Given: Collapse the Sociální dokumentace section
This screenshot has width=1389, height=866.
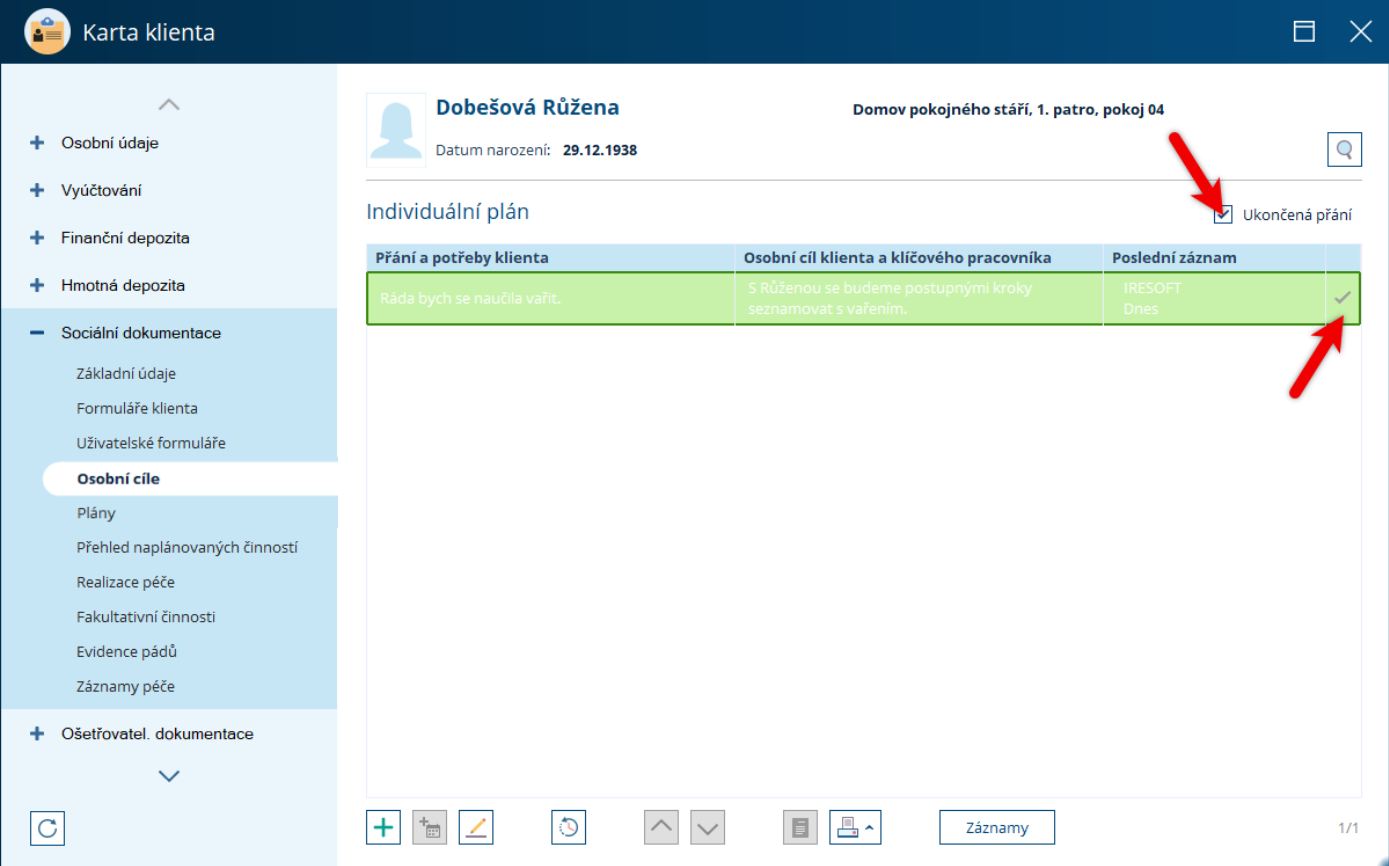Looking at the screenshot, I should pyautogui.click(x=38, y=333).
